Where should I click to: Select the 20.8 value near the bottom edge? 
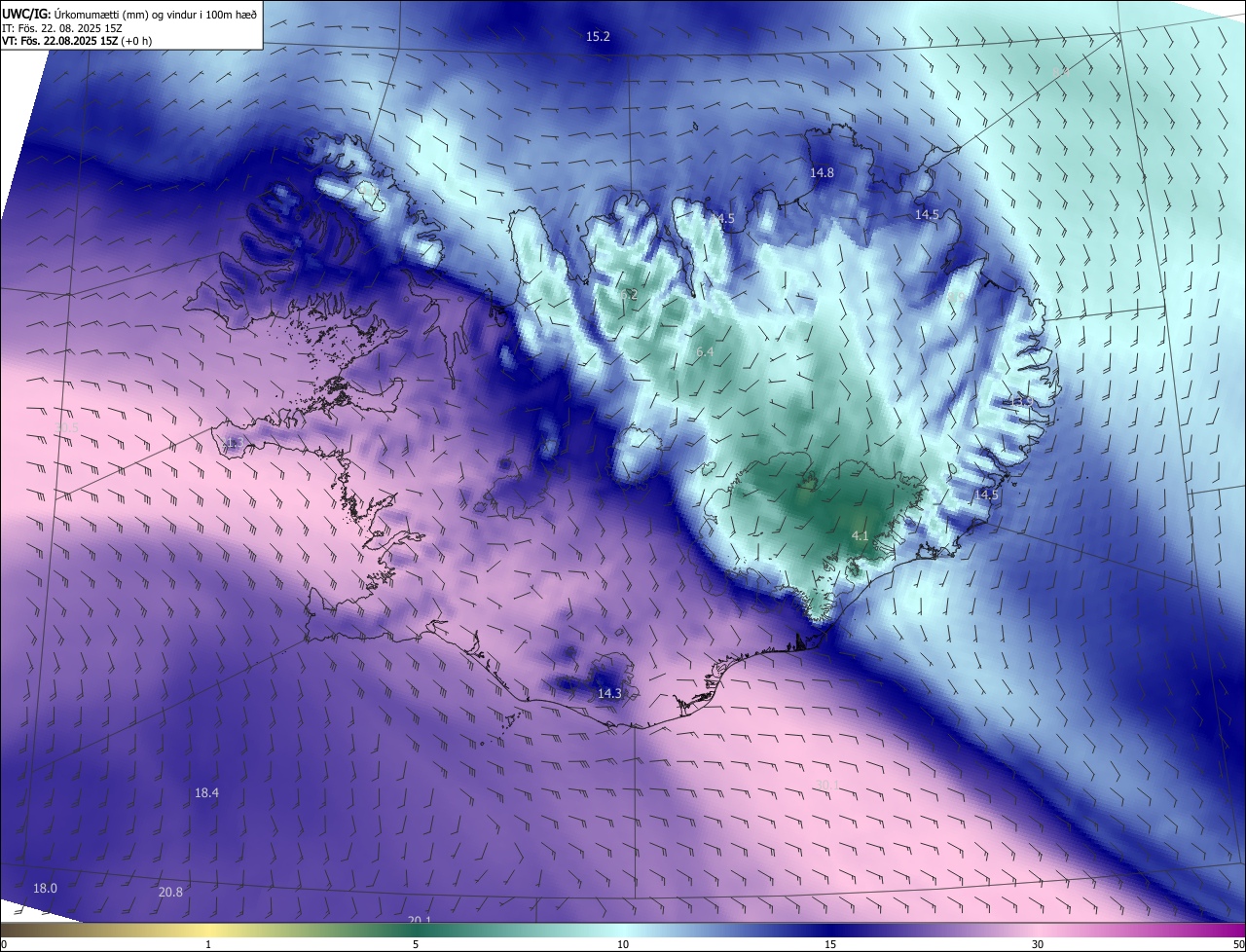coord(170,892)
